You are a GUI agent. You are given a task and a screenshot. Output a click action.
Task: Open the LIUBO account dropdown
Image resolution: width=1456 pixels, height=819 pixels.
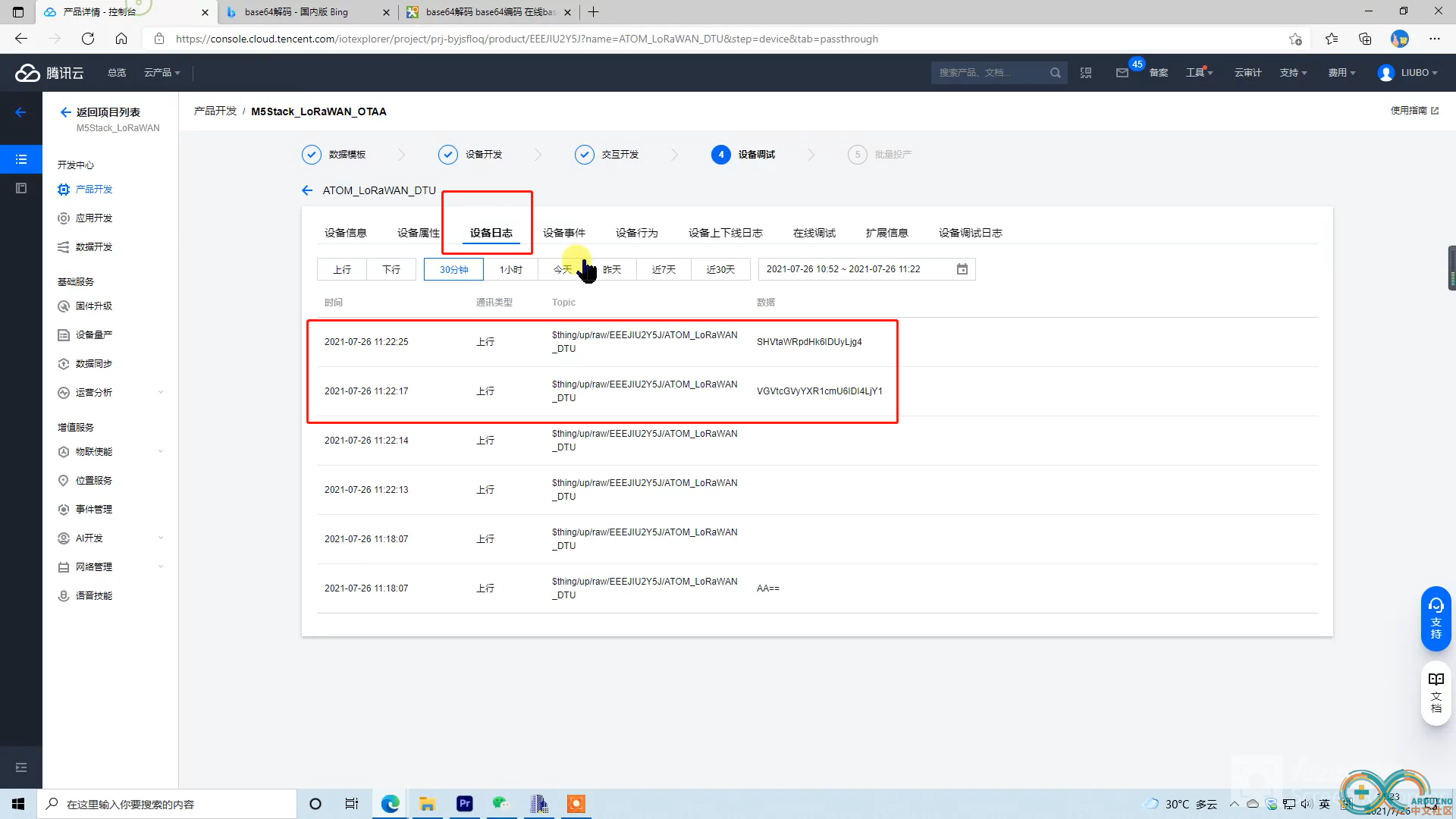[x=1419, y=73]
